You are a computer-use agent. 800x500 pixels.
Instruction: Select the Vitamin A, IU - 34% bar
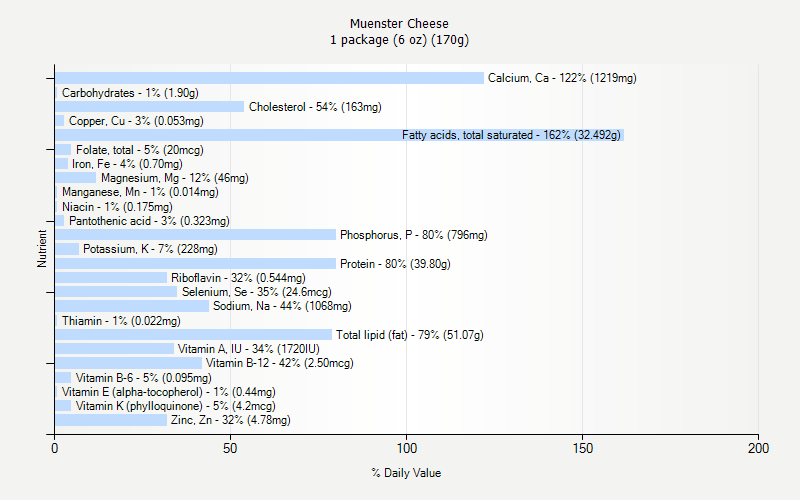click(115, 349)
